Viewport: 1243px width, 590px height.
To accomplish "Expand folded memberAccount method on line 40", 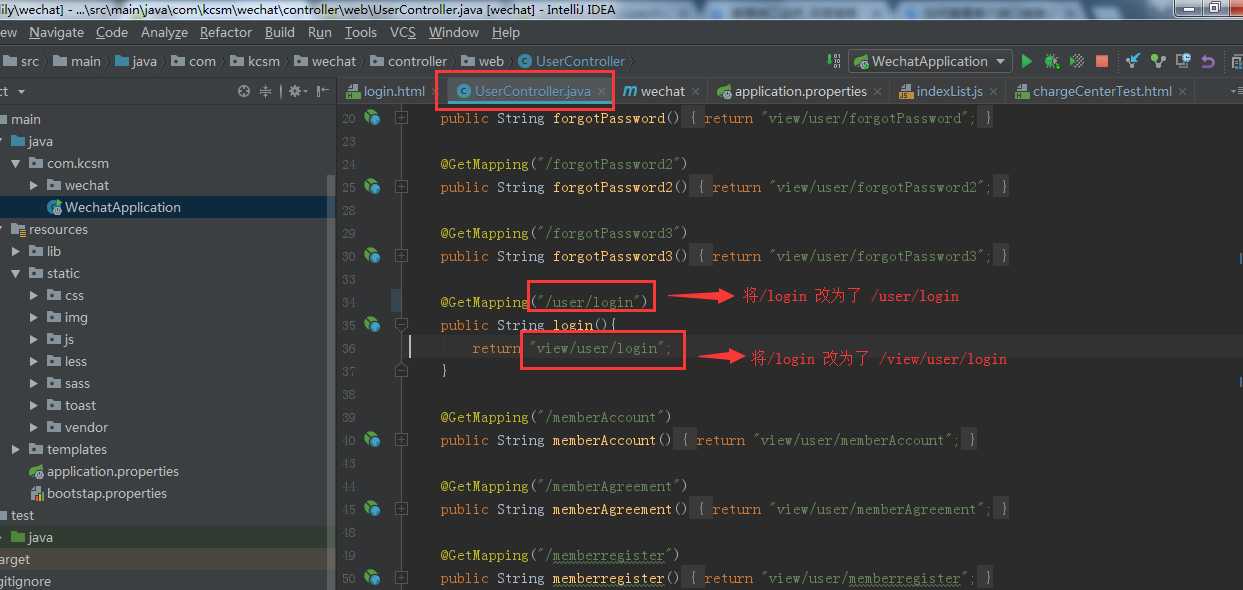I will [x=401, y=440].
